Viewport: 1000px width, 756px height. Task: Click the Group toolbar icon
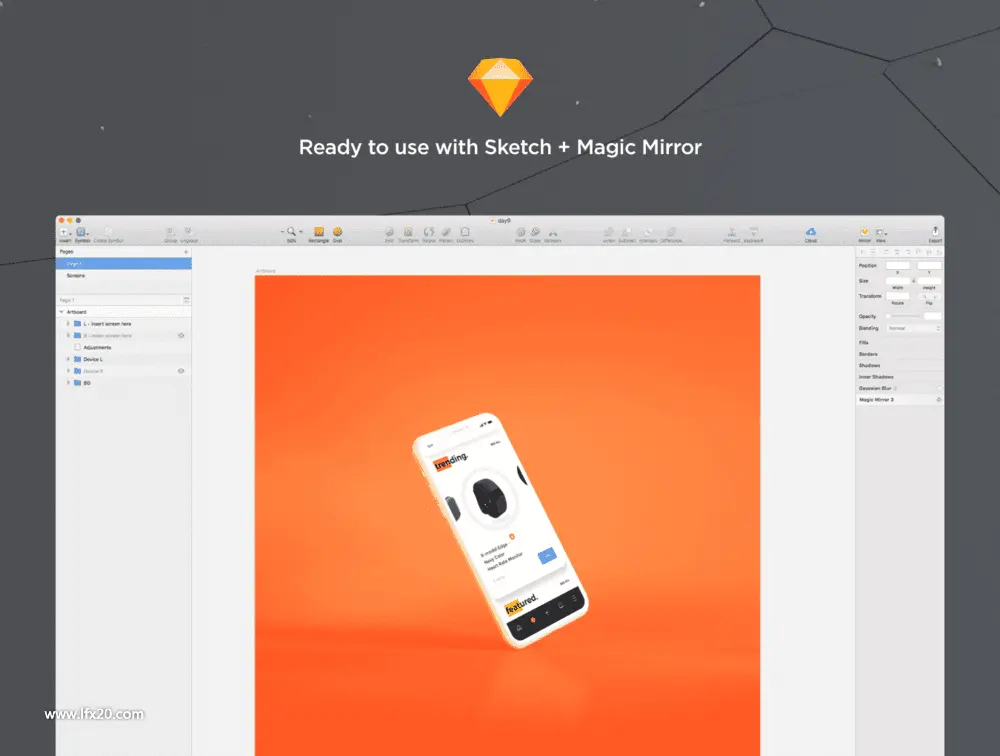pos(170,232)
